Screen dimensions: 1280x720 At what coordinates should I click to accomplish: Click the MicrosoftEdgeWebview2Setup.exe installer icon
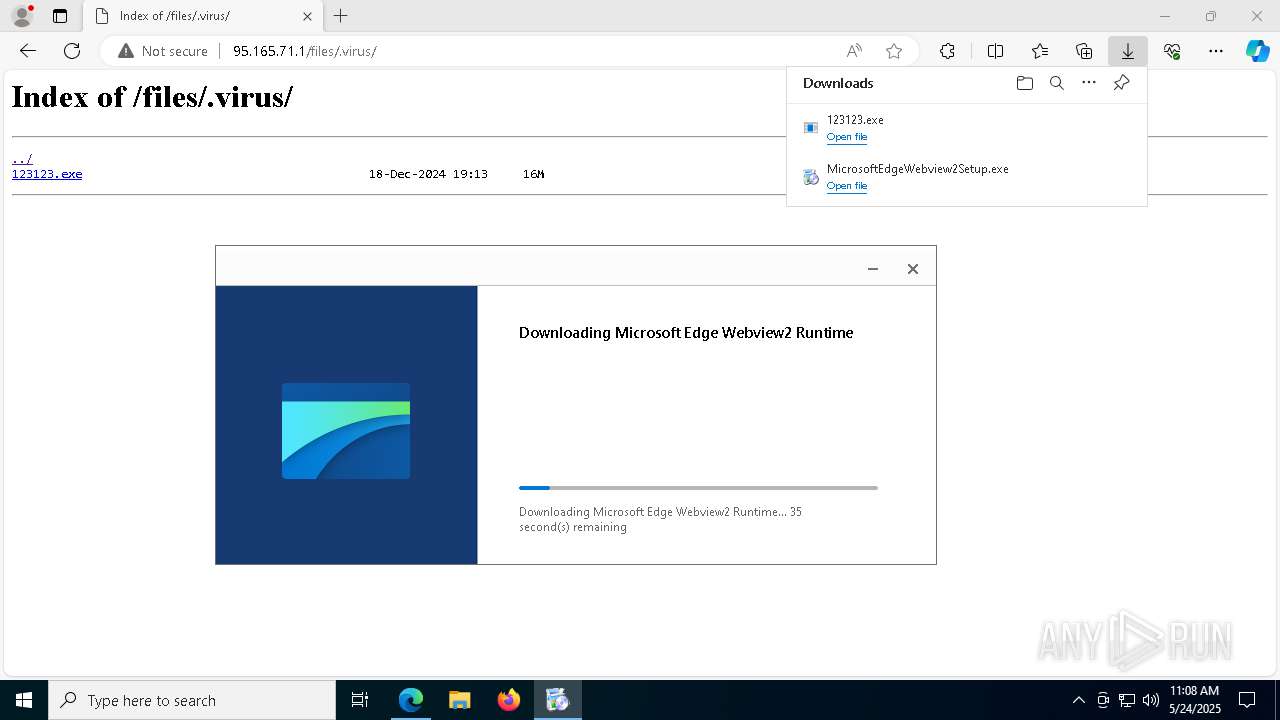[x=811, y=177]
